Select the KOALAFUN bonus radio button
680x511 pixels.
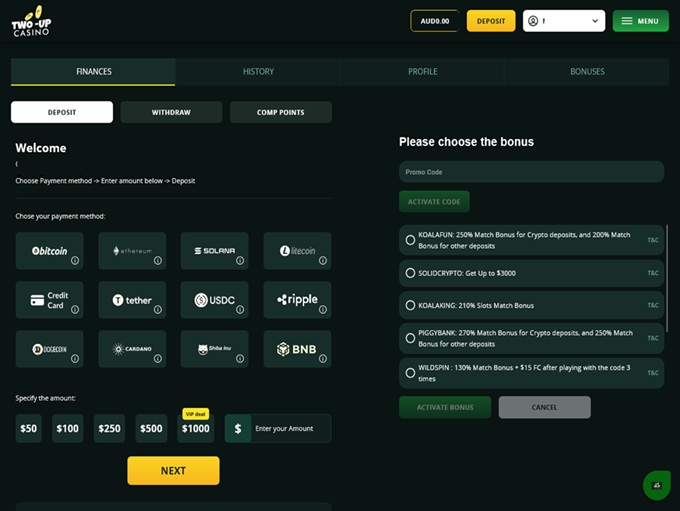coord(411,240)
